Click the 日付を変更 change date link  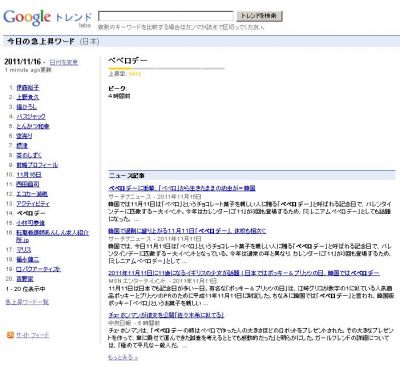64,62
